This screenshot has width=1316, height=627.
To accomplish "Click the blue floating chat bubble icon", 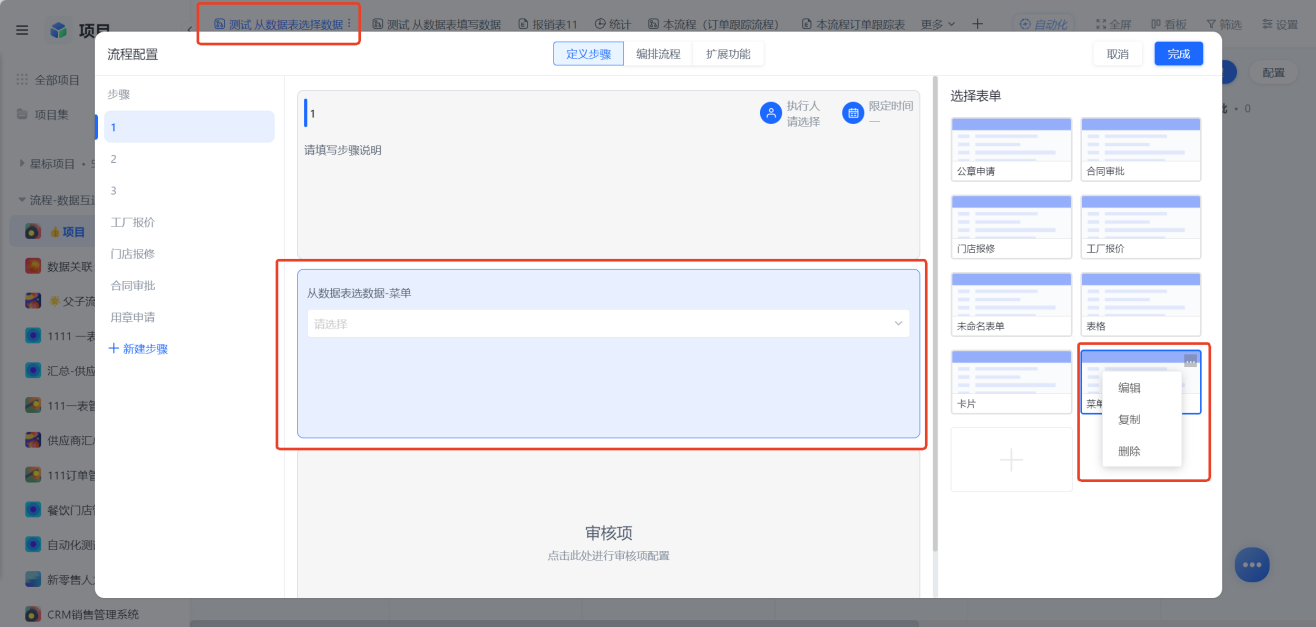I will (1252, 565).
